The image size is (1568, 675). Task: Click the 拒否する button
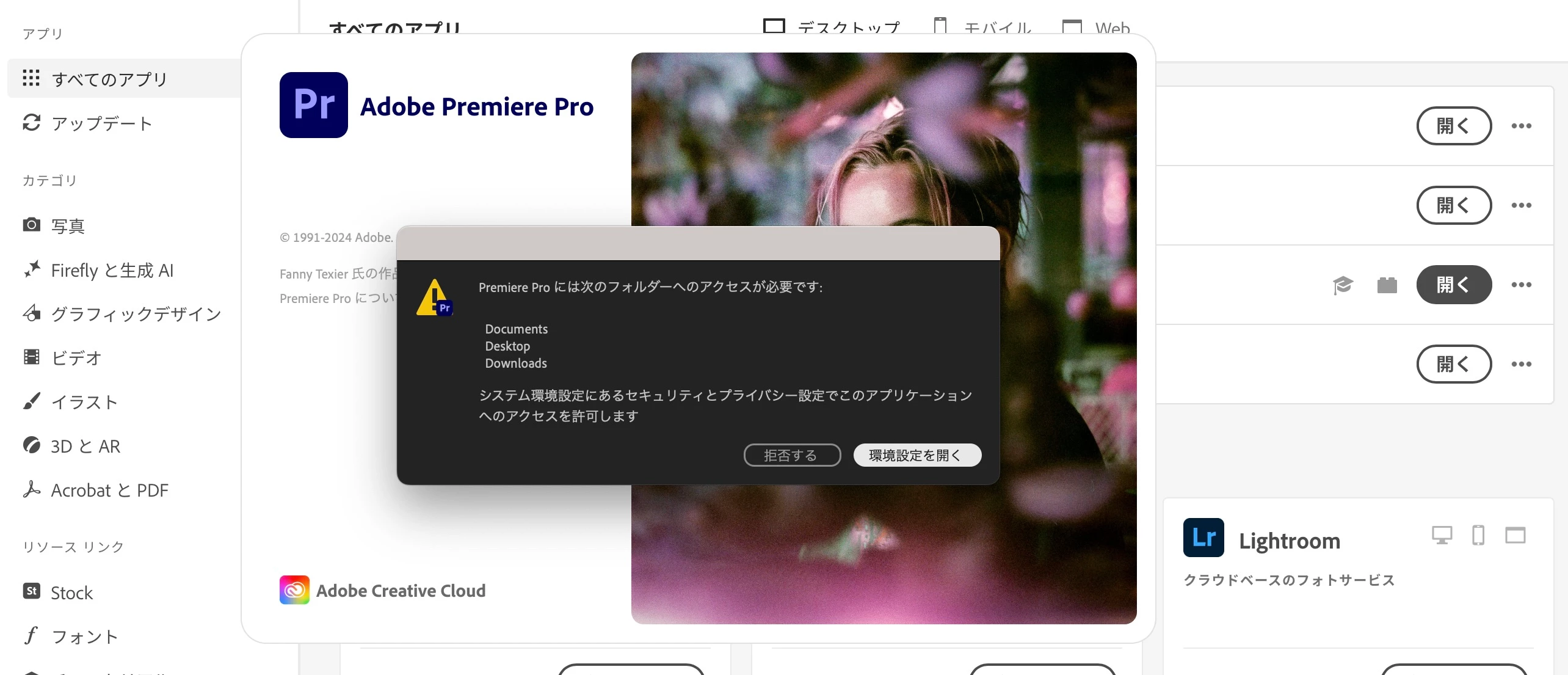[791, 455]
